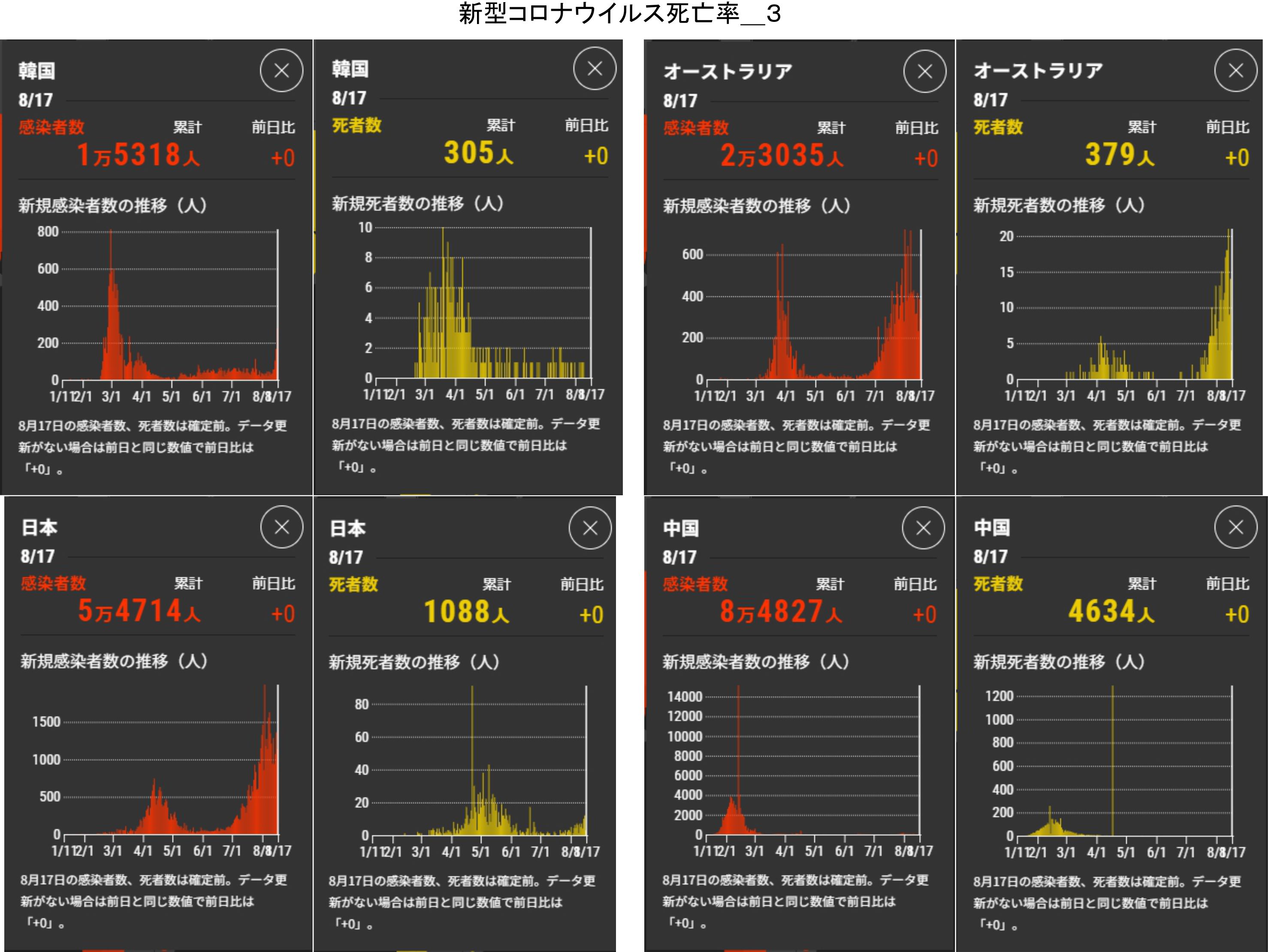Close the 中国 感染者数 panel
The height and width of the screenshot is (952, 1268).
pyautogui.click(x=923, y=528)
